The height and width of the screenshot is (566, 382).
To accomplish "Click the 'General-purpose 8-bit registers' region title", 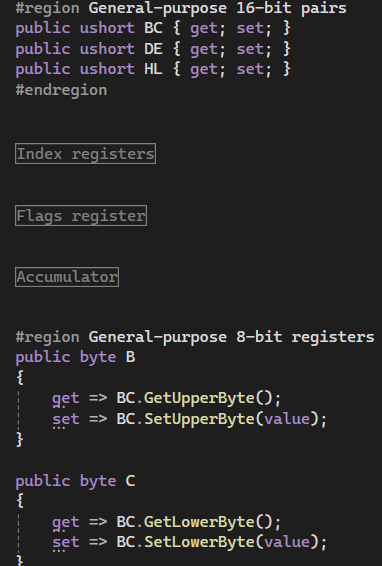I will coord(231,337).
